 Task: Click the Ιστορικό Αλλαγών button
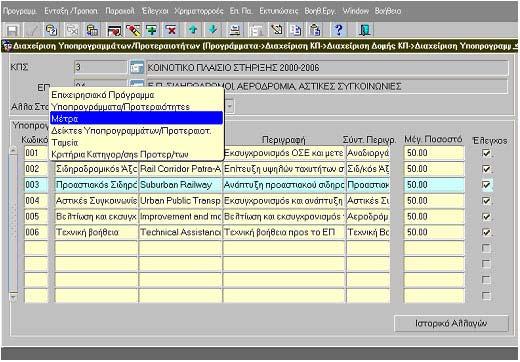(x=451, y=323)
